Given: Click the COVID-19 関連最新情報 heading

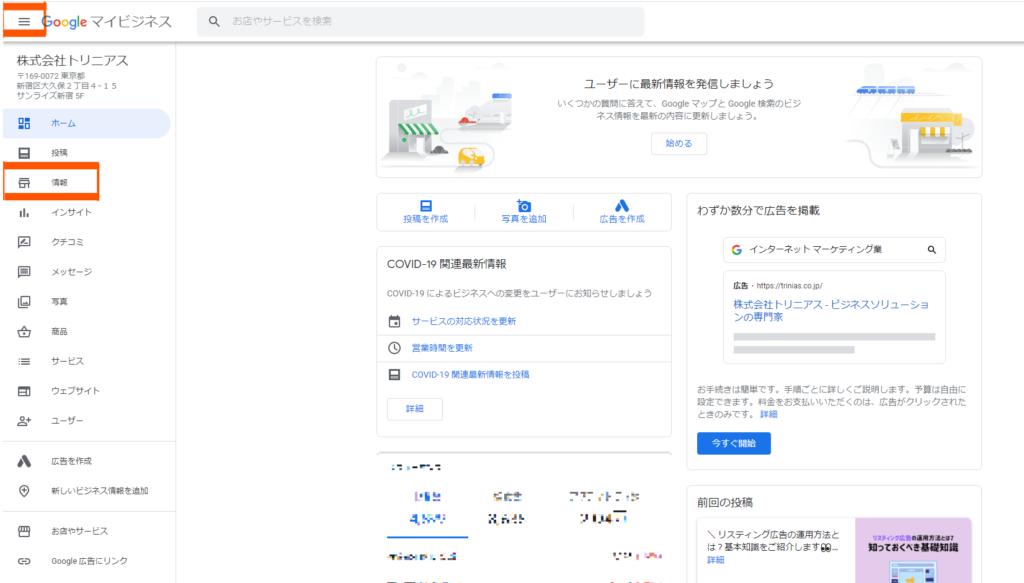Looking at the screenshot, I should tap(447, 264).
